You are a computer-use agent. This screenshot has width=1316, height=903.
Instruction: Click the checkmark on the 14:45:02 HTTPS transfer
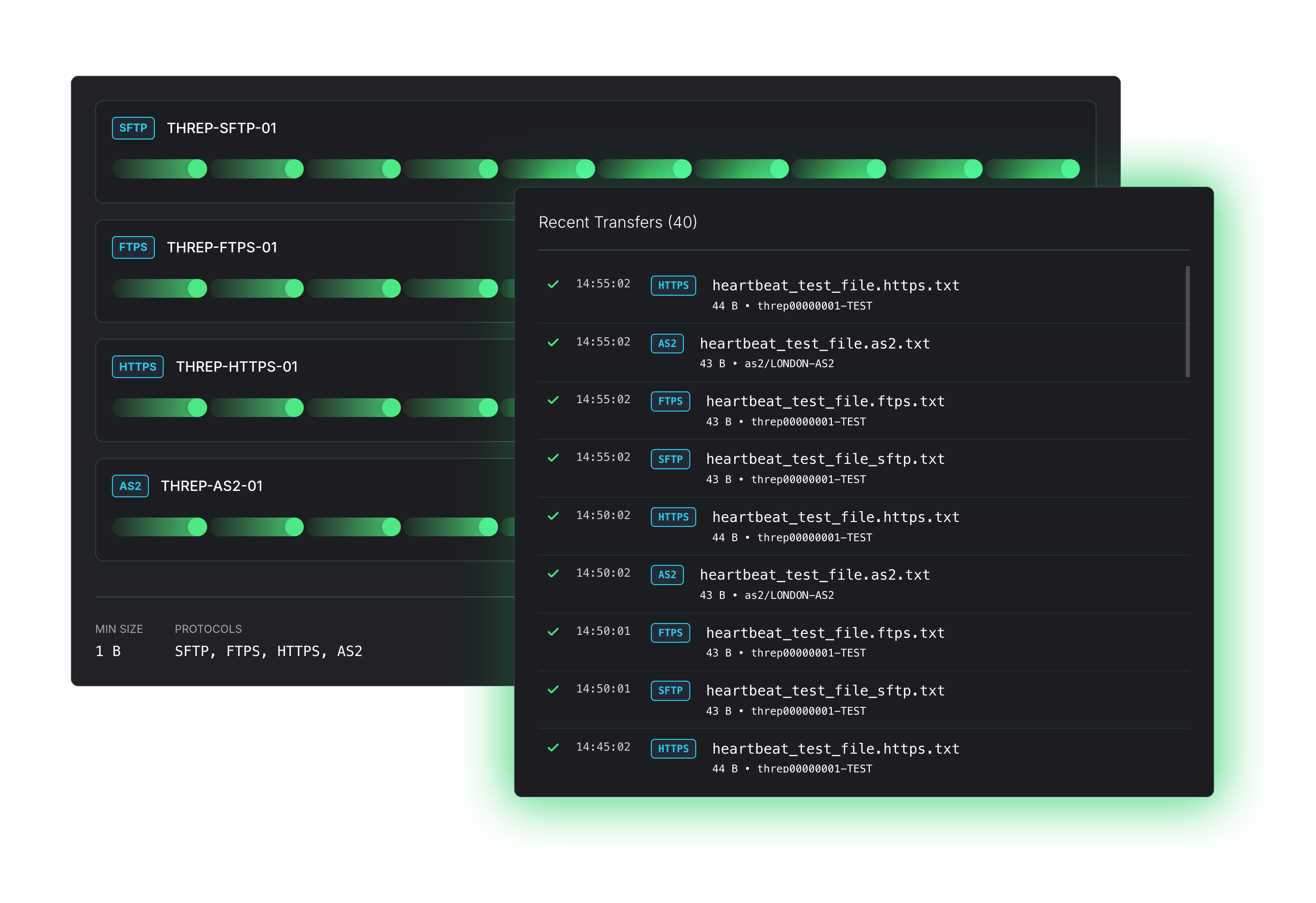tap(553, 747)
